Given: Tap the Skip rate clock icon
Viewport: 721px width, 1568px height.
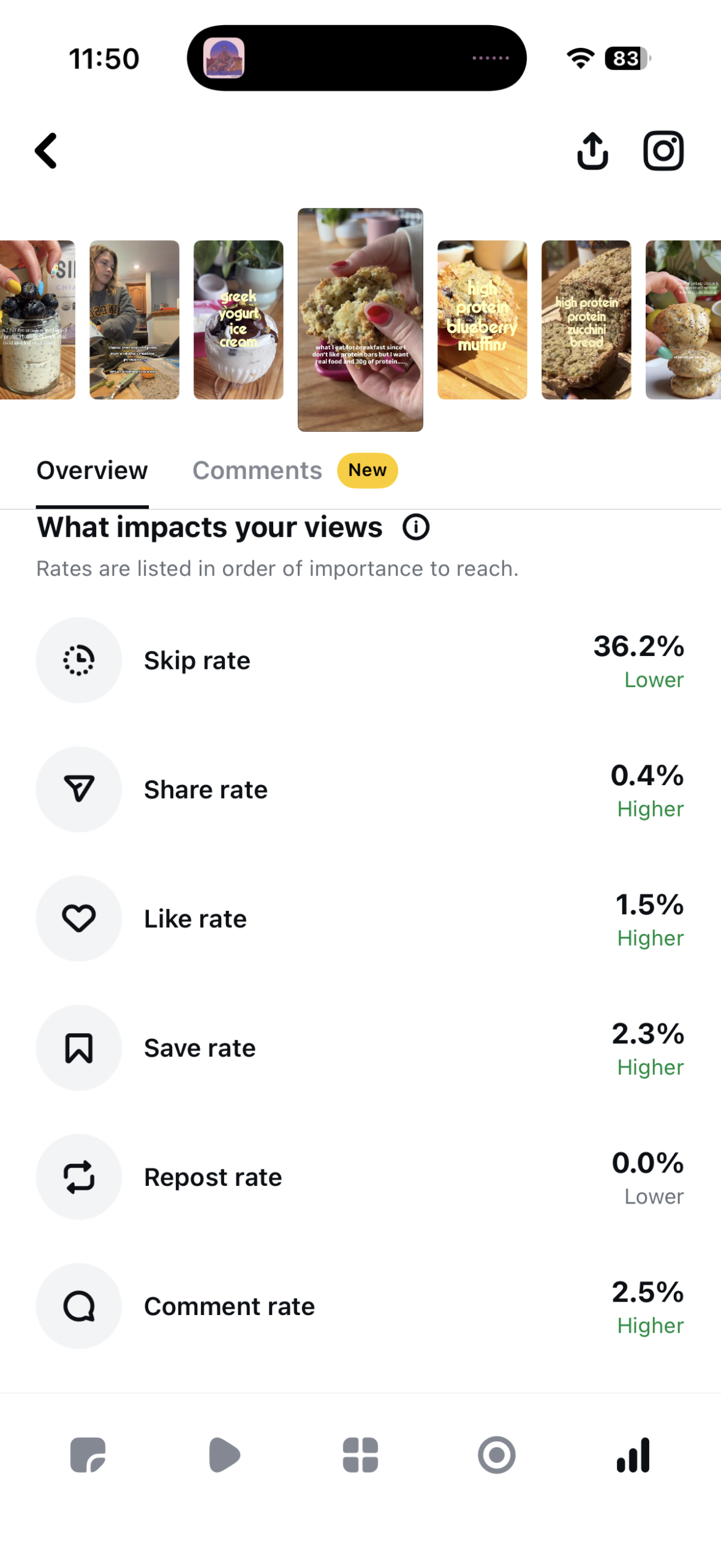Looking at the screenshot, I should (79, 660).
